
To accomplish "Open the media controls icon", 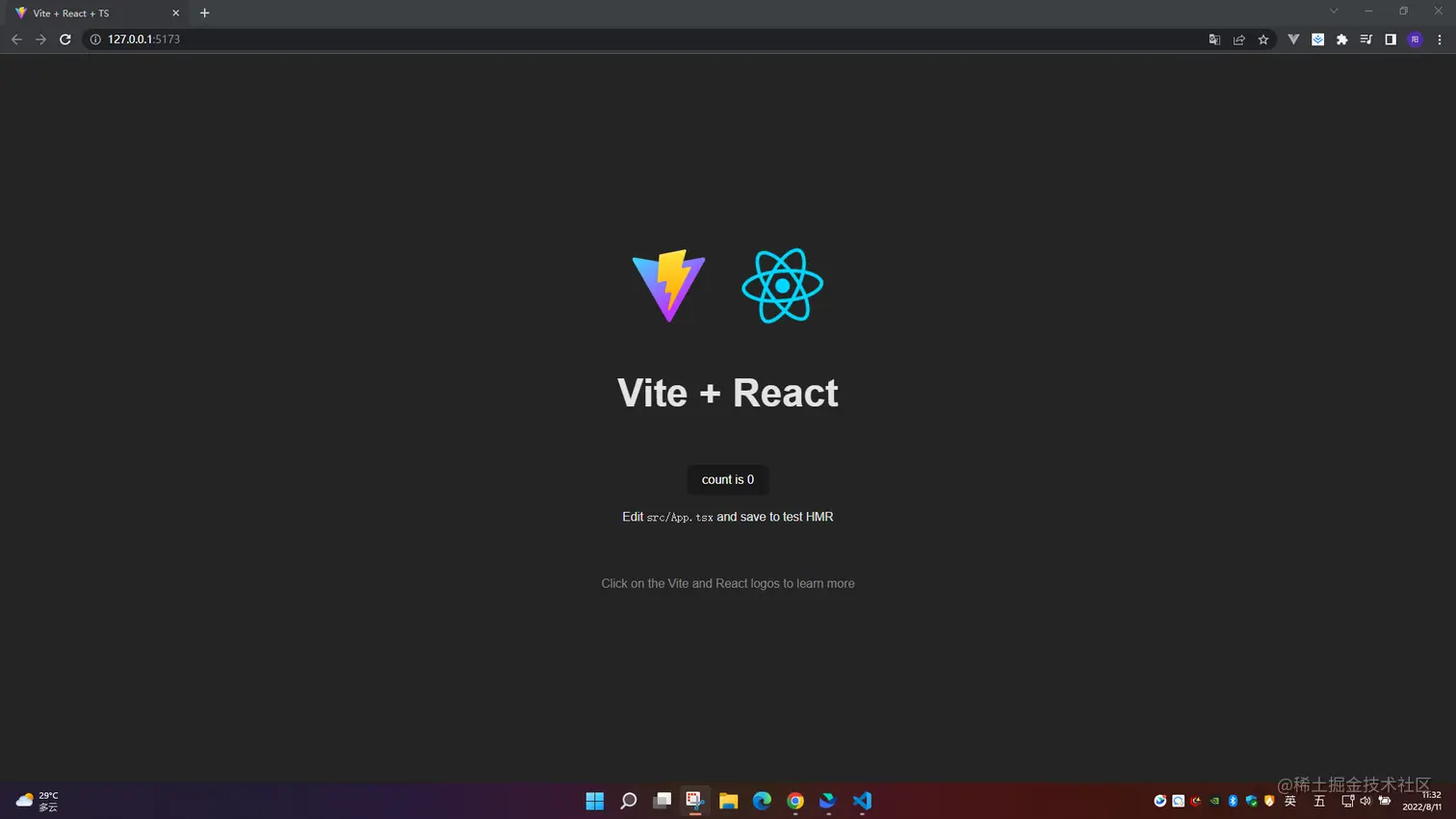I will click(x=1366, y=39).
